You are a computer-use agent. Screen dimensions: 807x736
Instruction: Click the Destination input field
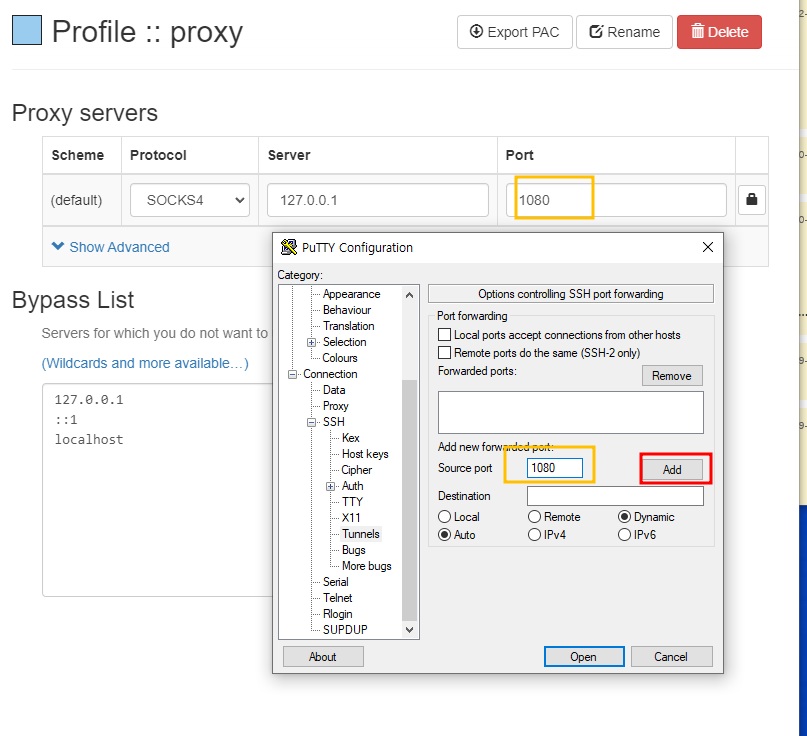click(x=615, y=496)
